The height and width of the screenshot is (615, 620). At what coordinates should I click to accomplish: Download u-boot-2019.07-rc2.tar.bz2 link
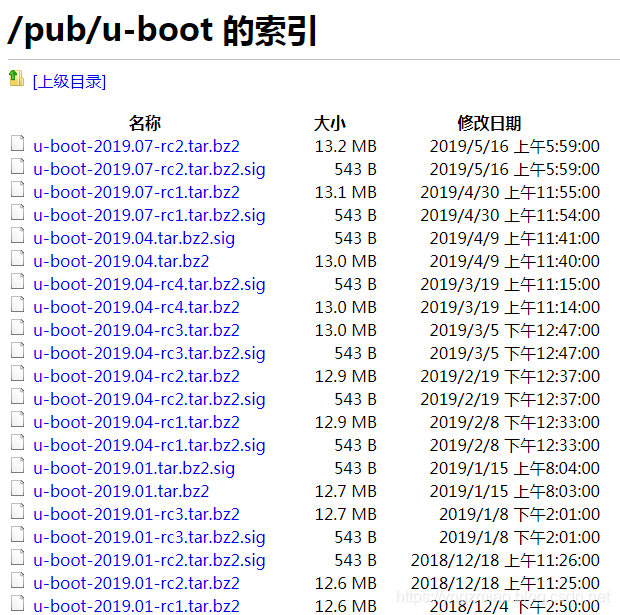click(x=136, y=146)
